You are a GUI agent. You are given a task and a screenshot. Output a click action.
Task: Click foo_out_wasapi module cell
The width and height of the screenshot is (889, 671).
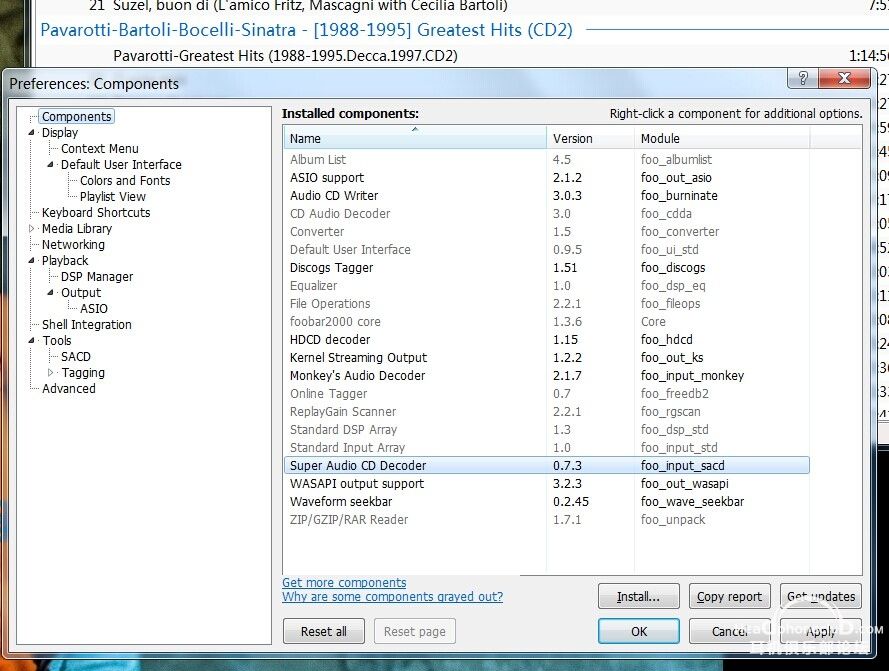(684, 484)
